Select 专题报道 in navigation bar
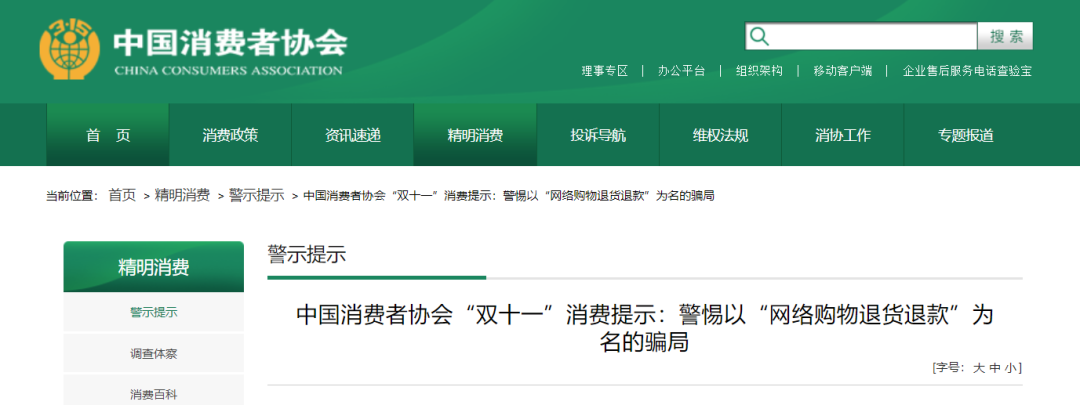The image size is (1080, 405). (x=965, y=136)
